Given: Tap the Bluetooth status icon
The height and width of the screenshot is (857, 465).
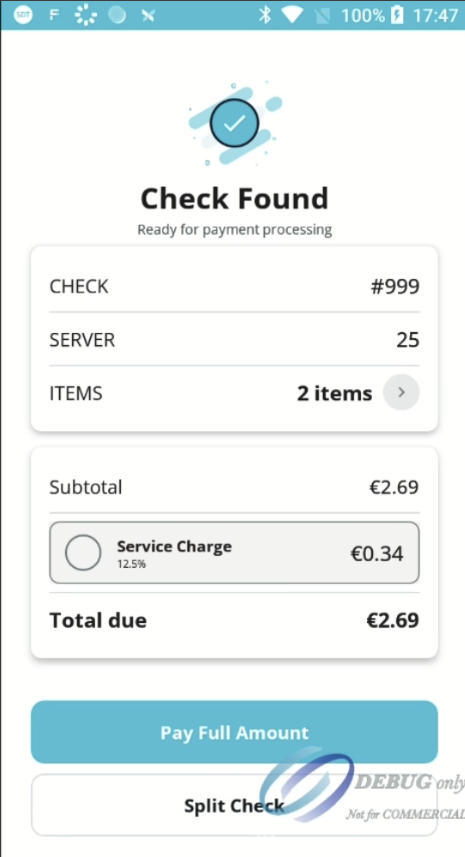Looking at the screenshot, I should click(x=265, y=15).
